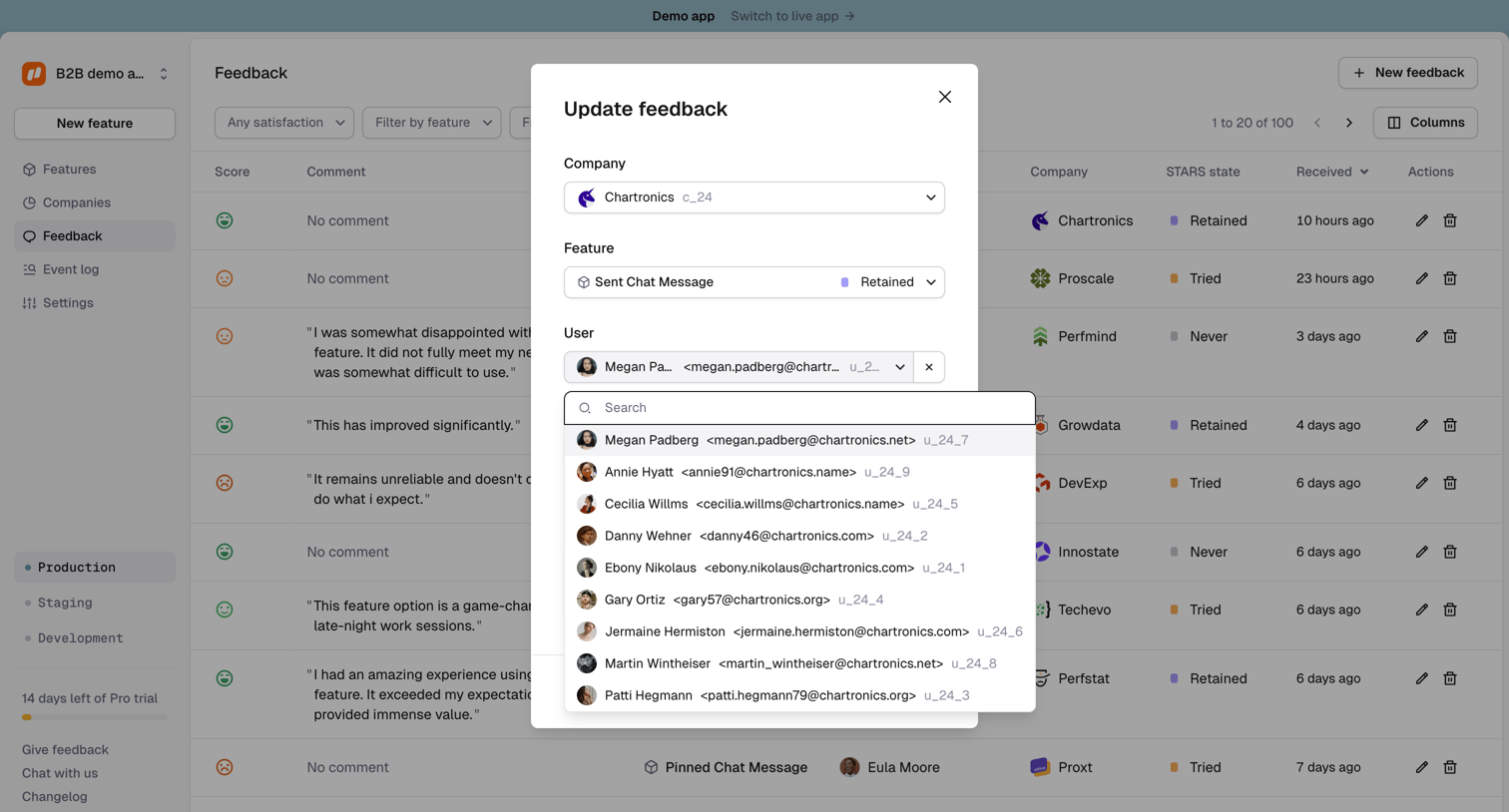
Task: Close the Update feedback dialog
Action: 944,97
